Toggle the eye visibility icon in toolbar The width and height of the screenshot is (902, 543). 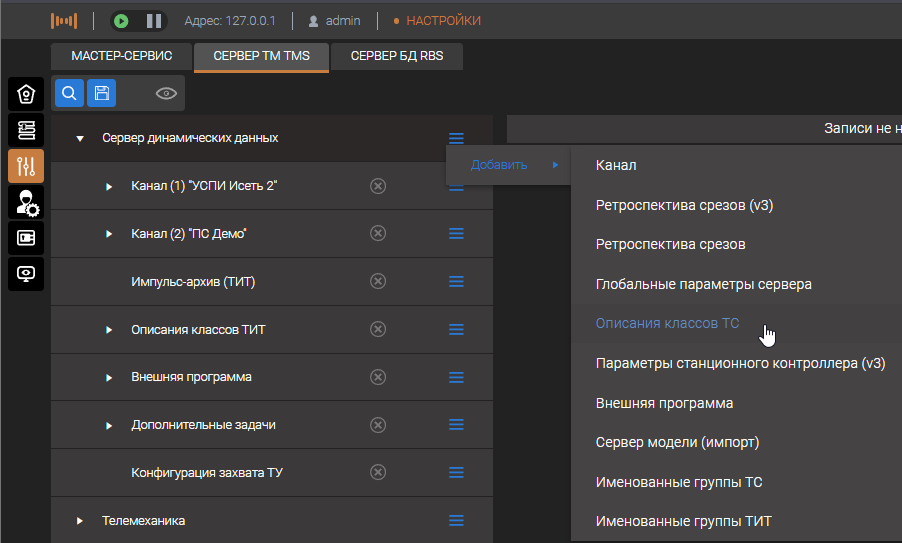pyautogui.click(x=166, y=94)
